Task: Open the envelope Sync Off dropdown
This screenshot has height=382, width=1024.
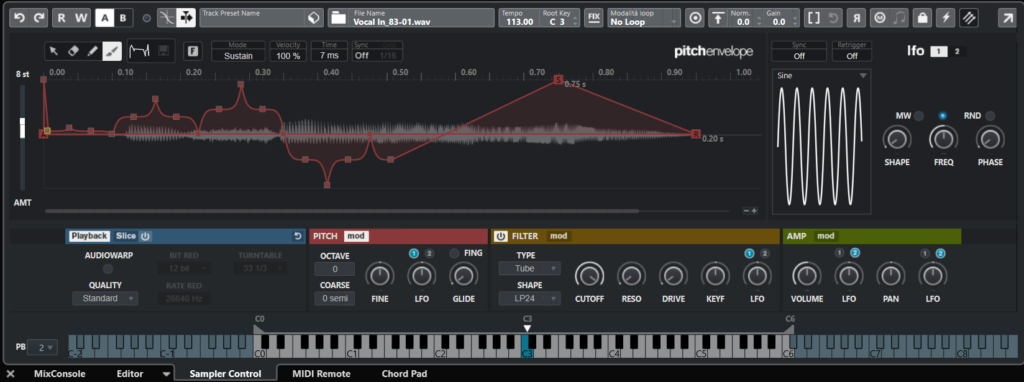Action: pos(361,56)
